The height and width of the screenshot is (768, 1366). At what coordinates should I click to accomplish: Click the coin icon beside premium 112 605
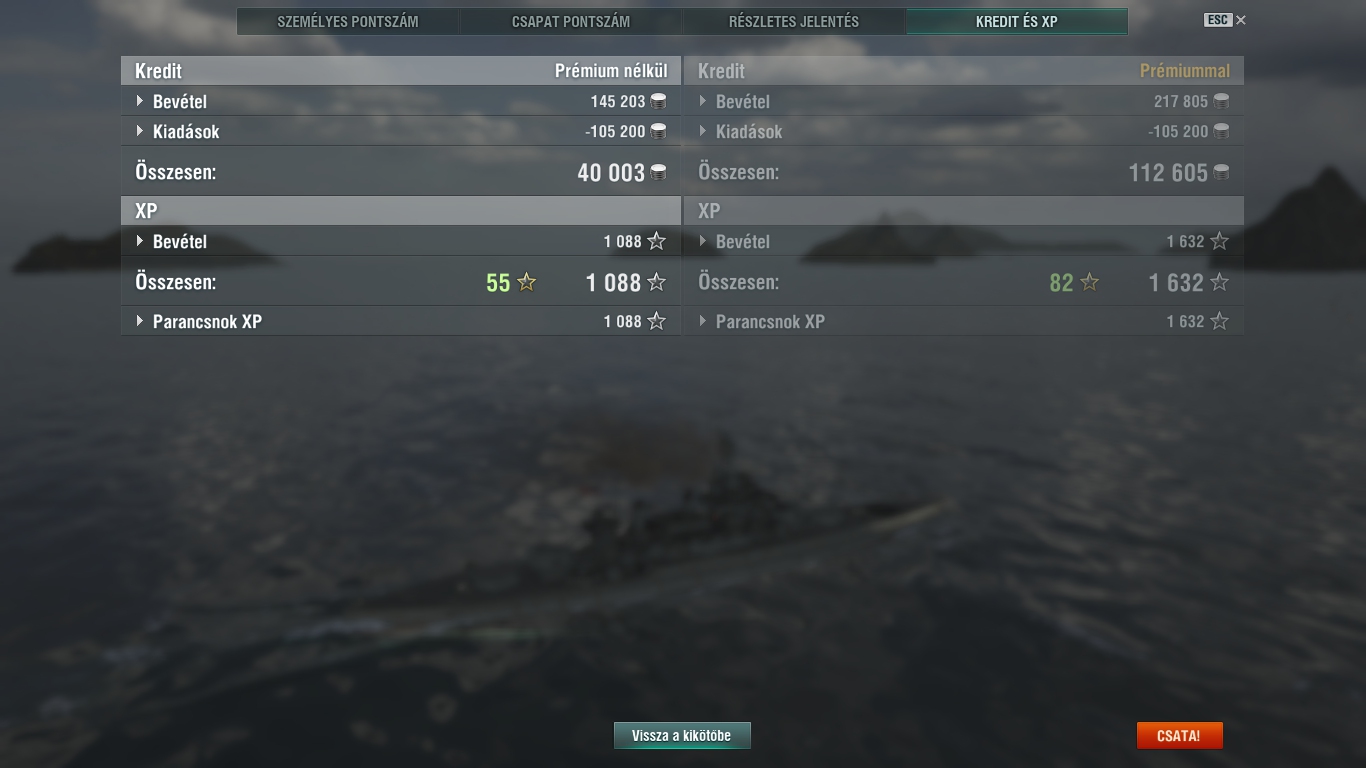coord(1221,173)
